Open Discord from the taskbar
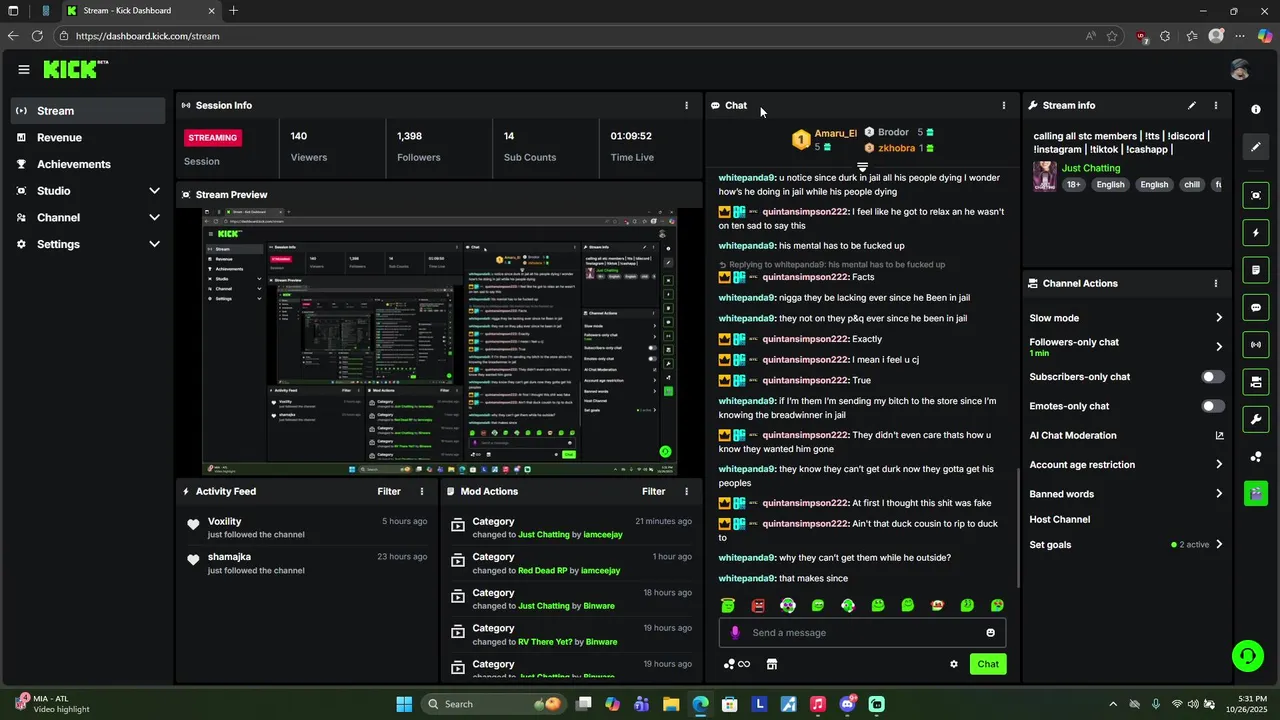1280x720 pixels. pos(848,704)
